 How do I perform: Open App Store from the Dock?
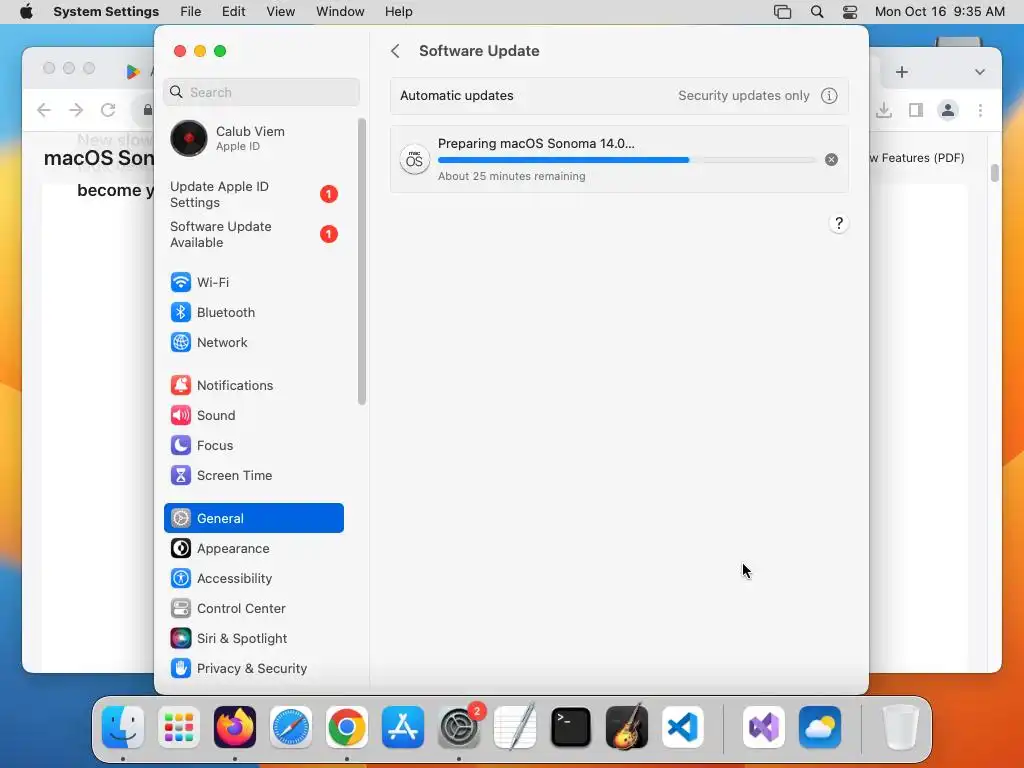tap(403, 727)
